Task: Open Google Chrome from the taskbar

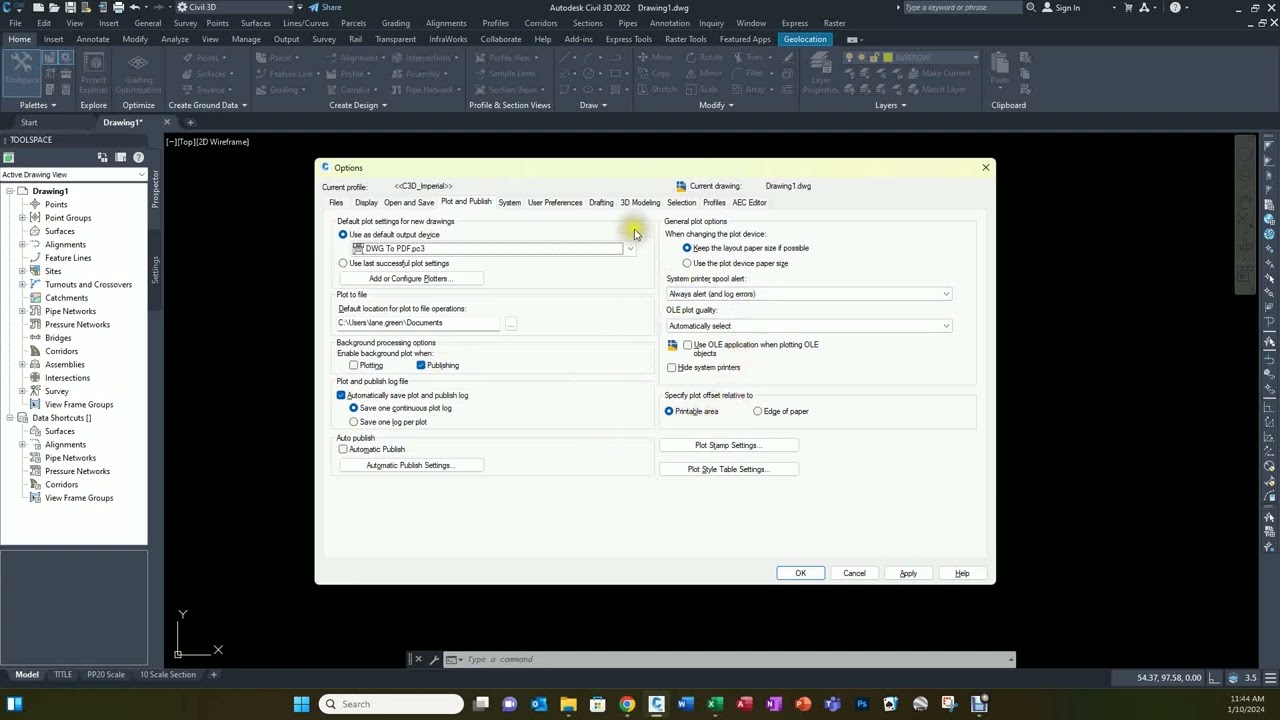Action: 627,704
